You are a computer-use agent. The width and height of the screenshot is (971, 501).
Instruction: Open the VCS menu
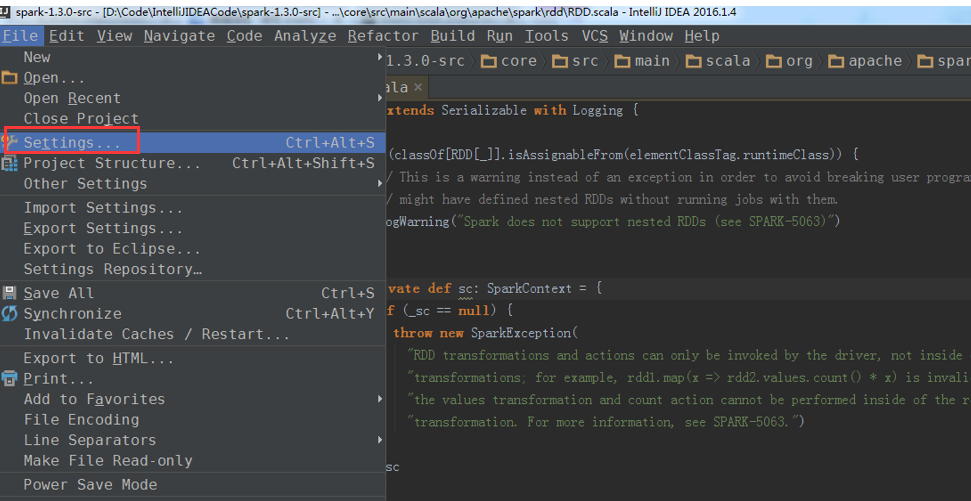[x=594, y=36]
